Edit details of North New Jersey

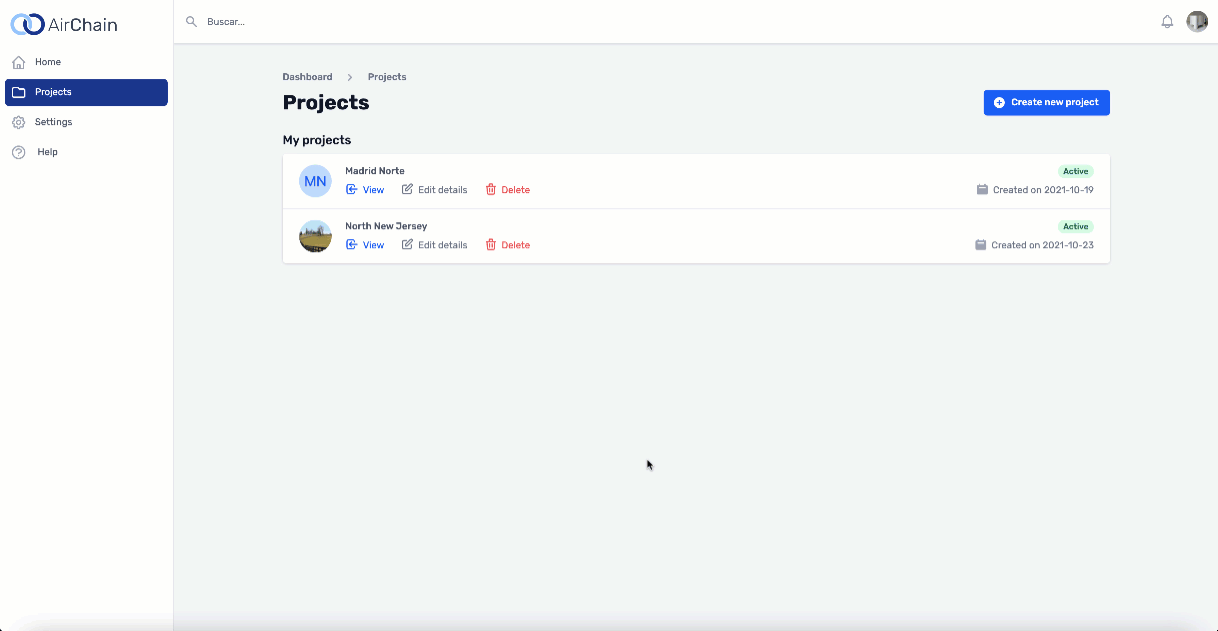click(x=434, y=245)
